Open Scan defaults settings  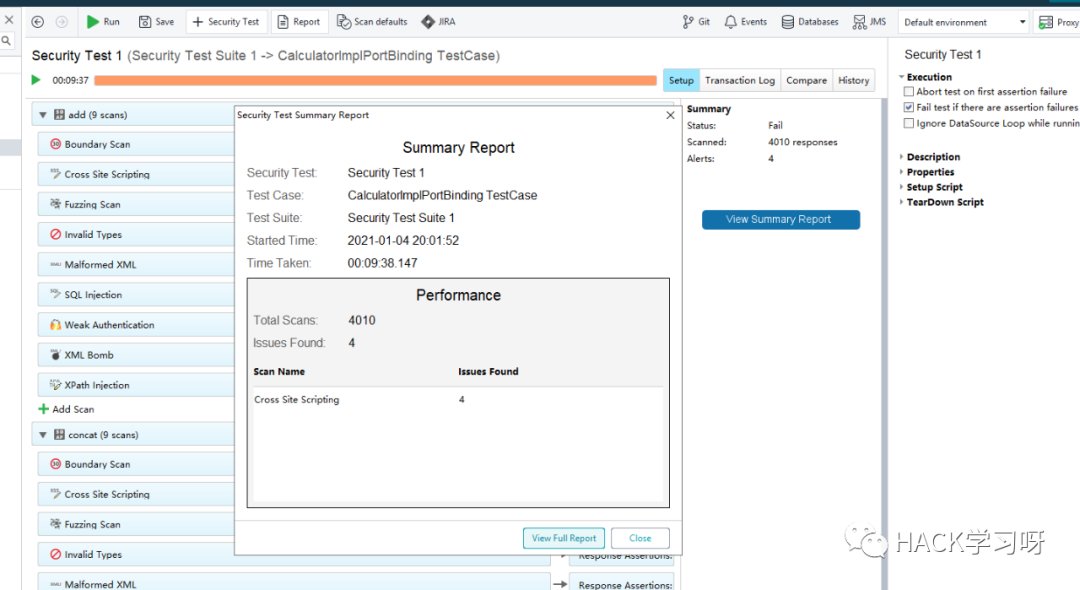click(x=372, y=22)
